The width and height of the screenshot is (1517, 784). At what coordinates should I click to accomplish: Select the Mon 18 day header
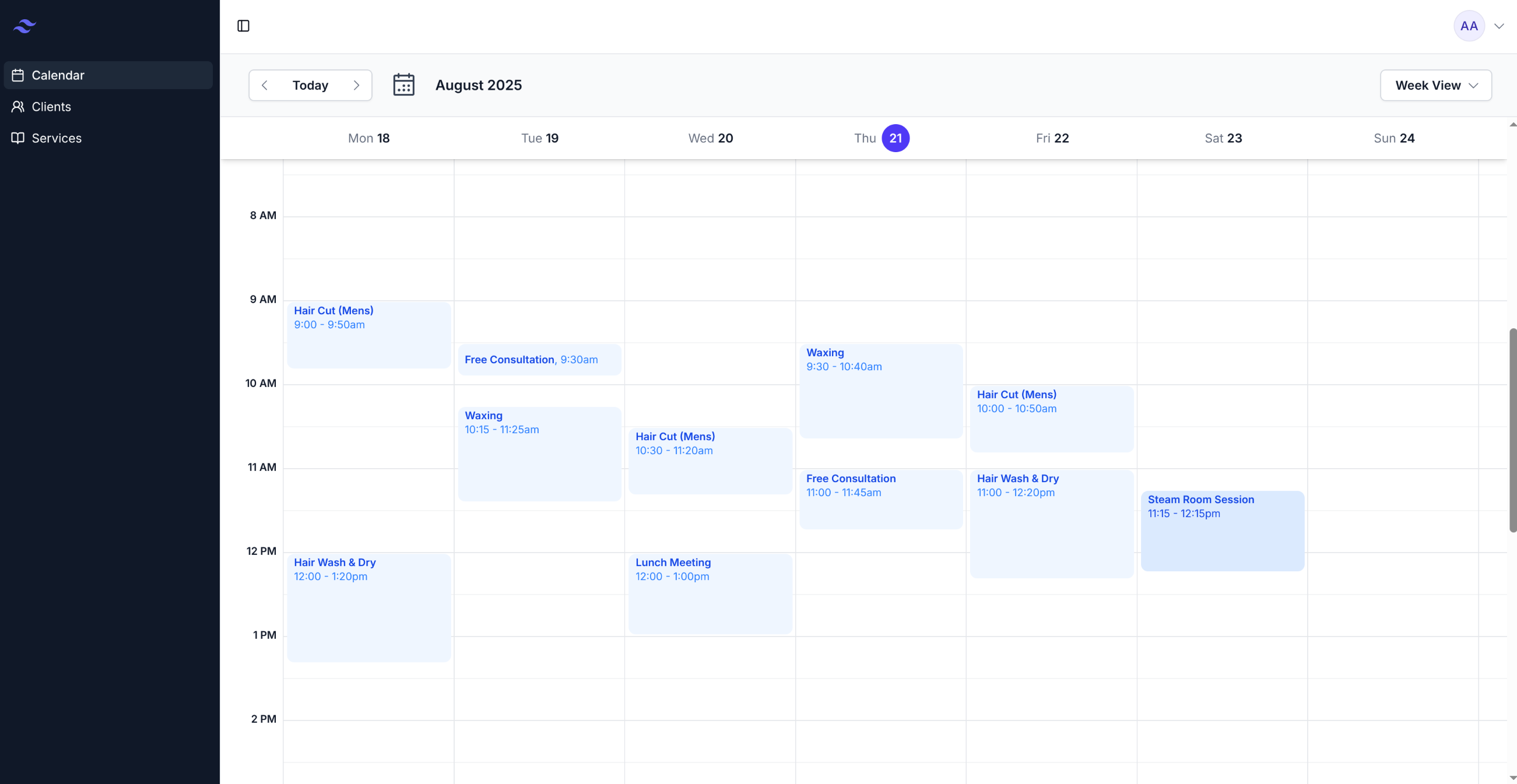click(x=368, y=138)
